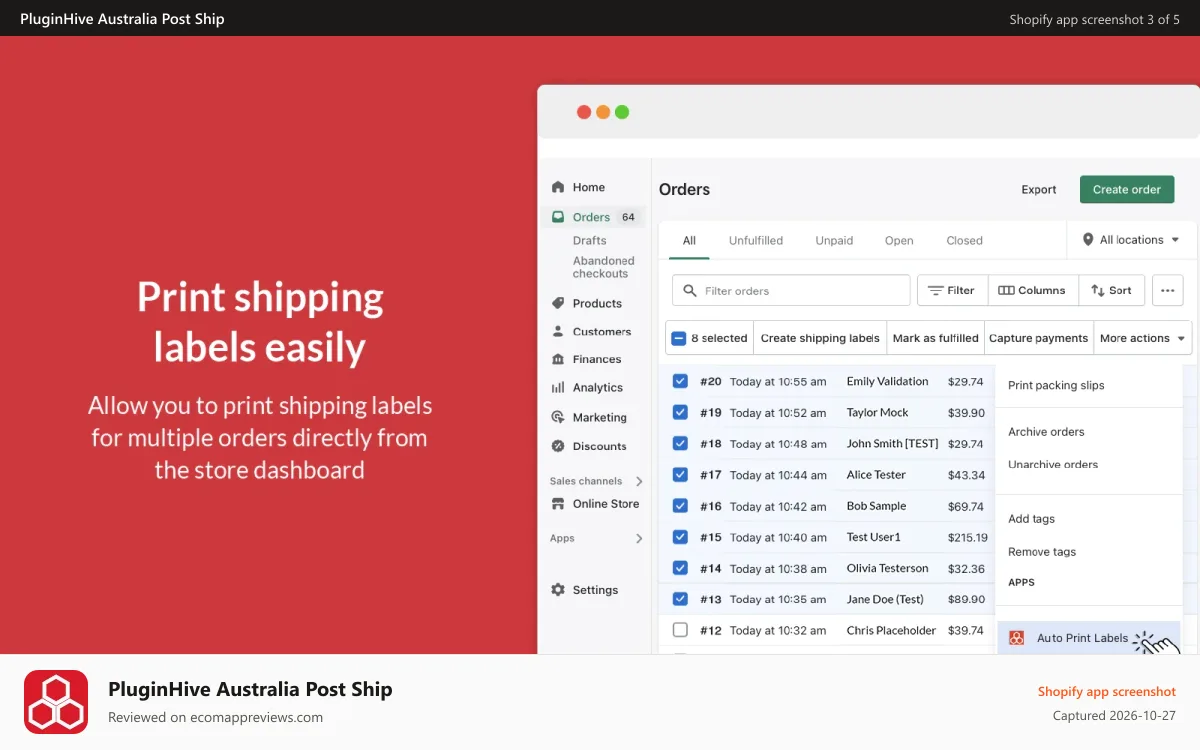Click the Sort arrows icon

(1097, 291)
